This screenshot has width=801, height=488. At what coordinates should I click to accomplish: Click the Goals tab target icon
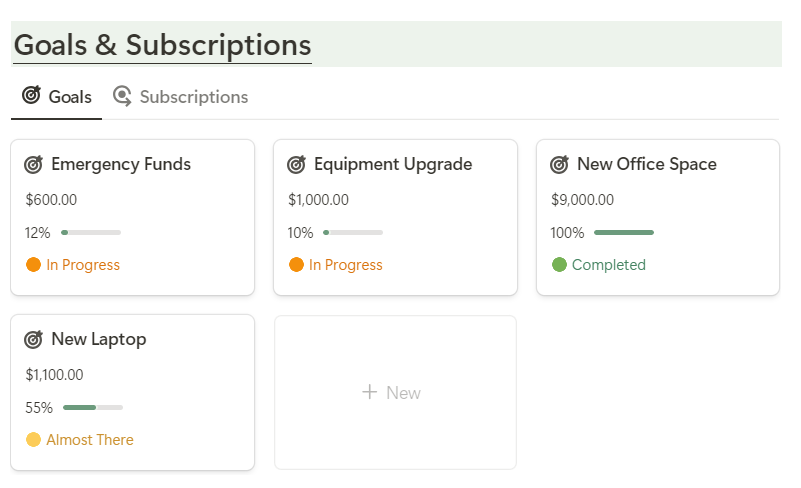coord(32,96)
